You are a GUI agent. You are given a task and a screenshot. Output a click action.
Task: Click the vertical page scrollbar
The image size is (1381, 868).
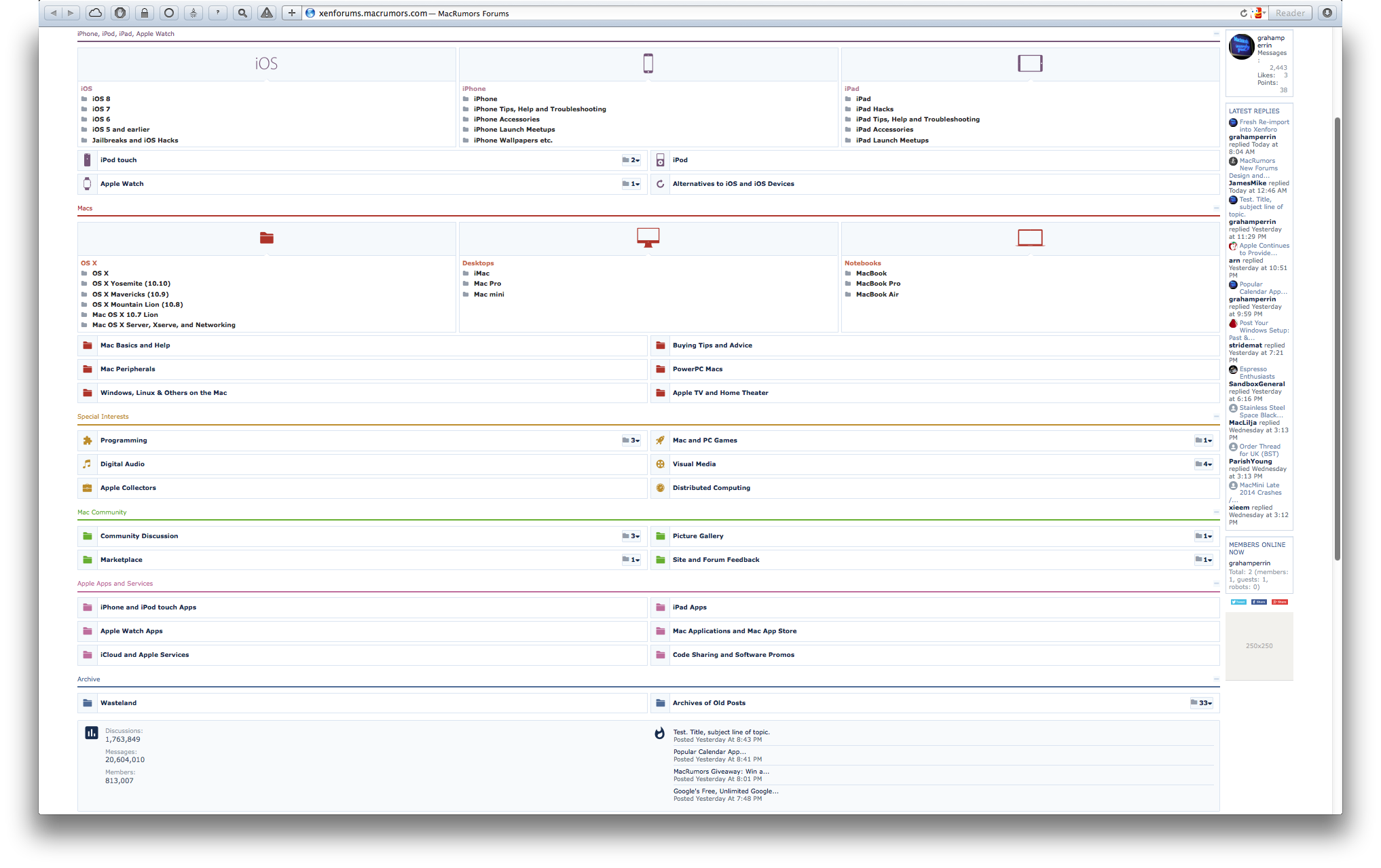[x=1338, y=339]
